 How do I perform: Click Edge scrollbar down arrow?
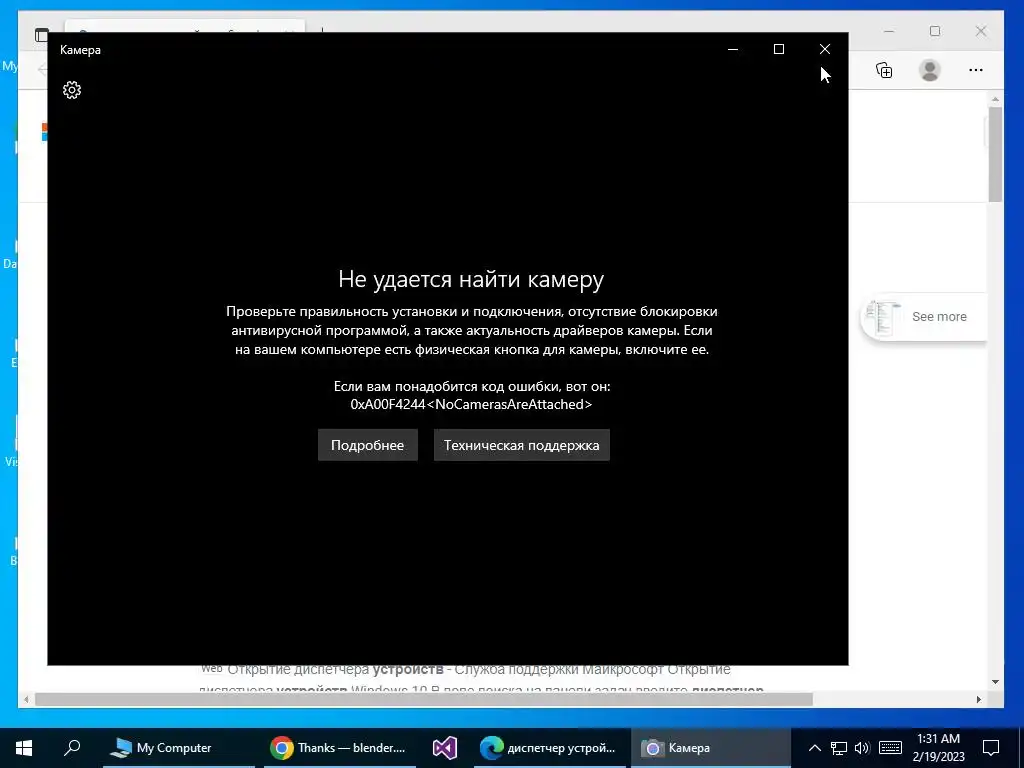pyautogui.click(x=995, y=682)
